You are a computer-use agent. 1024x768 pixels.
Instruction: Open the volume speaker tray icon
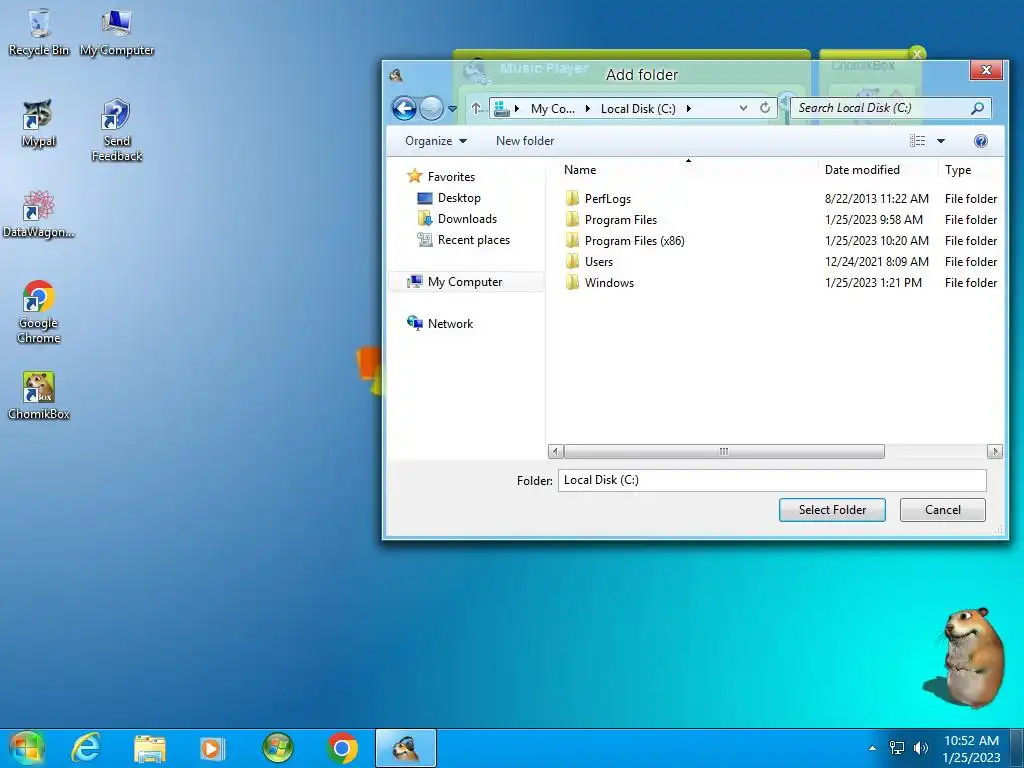[920, 748]
